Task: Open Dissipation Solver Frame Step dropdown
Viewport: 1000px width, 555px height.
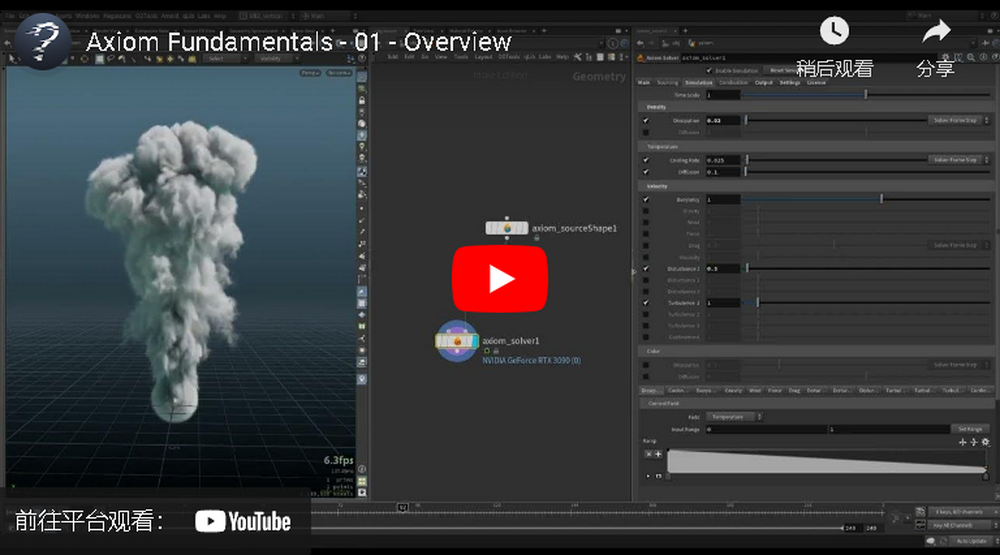Action: [x=959, y=121]
